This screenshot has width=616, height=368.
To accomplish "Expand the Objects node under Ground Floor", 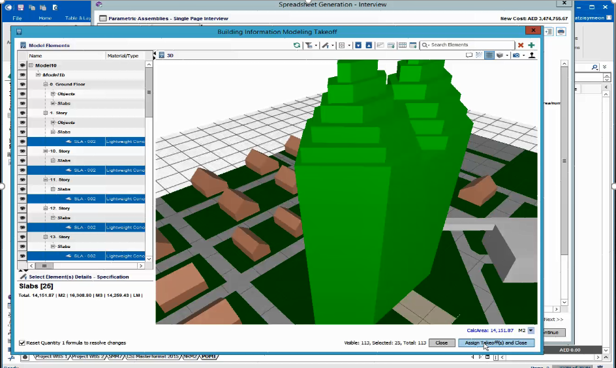I will pos(53,94).
